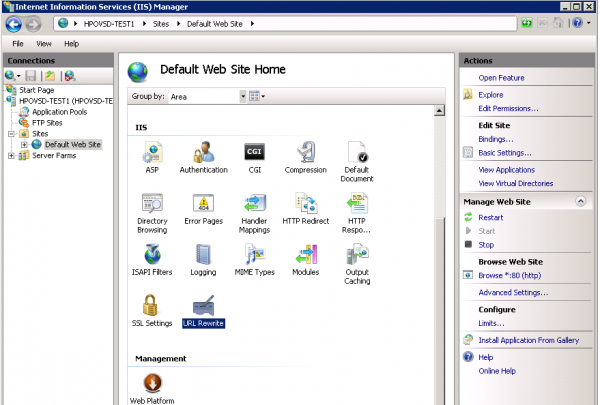Open the Web Platform Installer icon

(x=152, y=389)
